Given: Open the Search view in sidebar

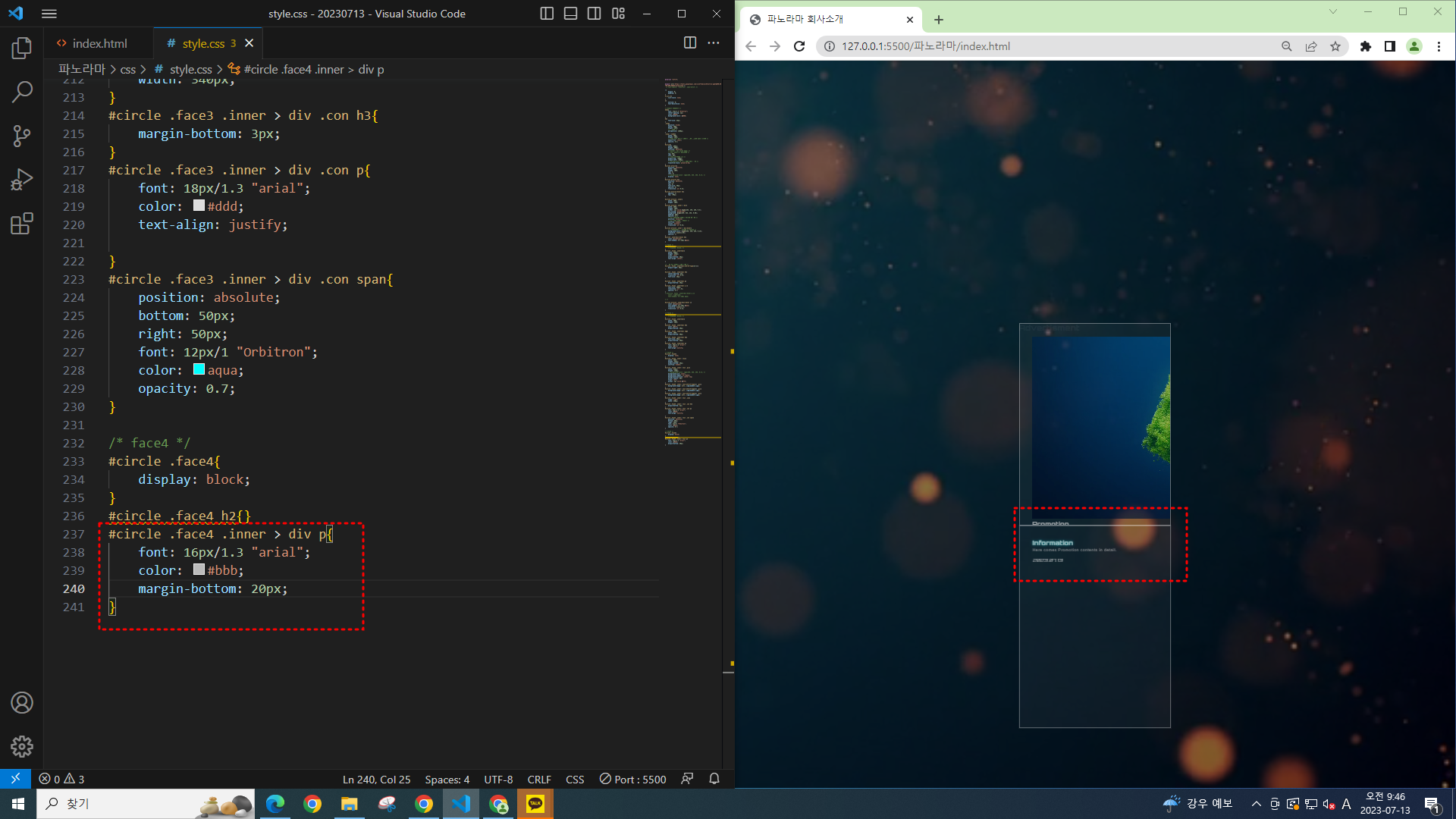Looking at the screenshot, I should point(22,93).
